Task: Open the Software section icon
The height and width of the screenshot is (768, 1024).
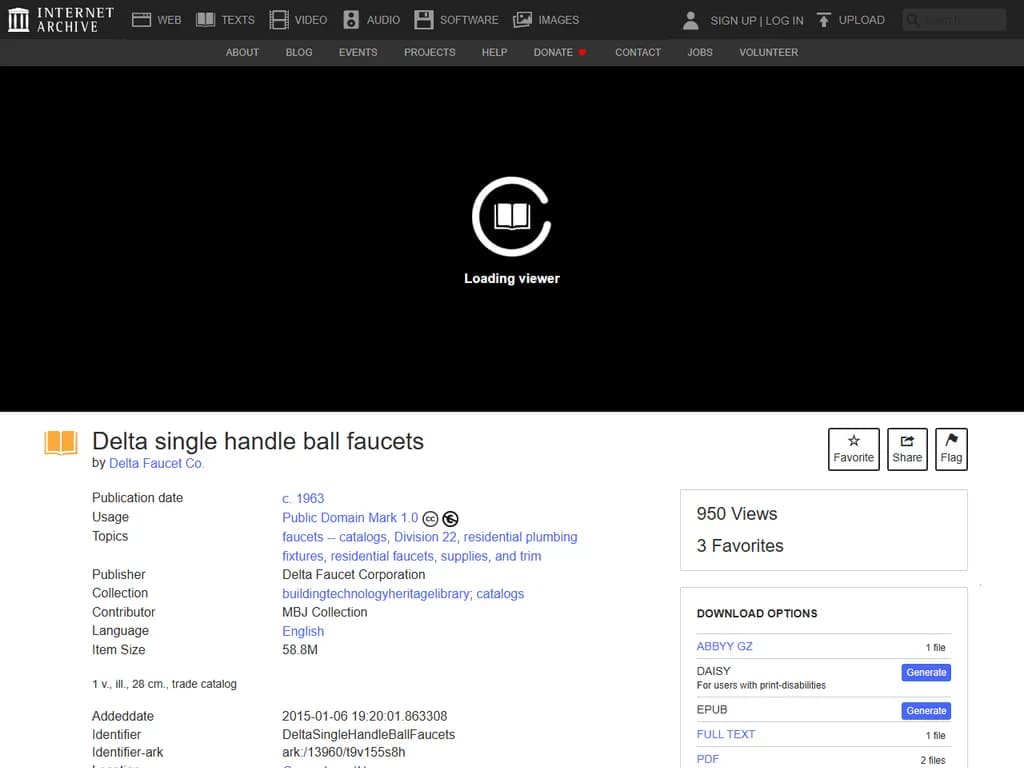Action: (x=424, y=20)
